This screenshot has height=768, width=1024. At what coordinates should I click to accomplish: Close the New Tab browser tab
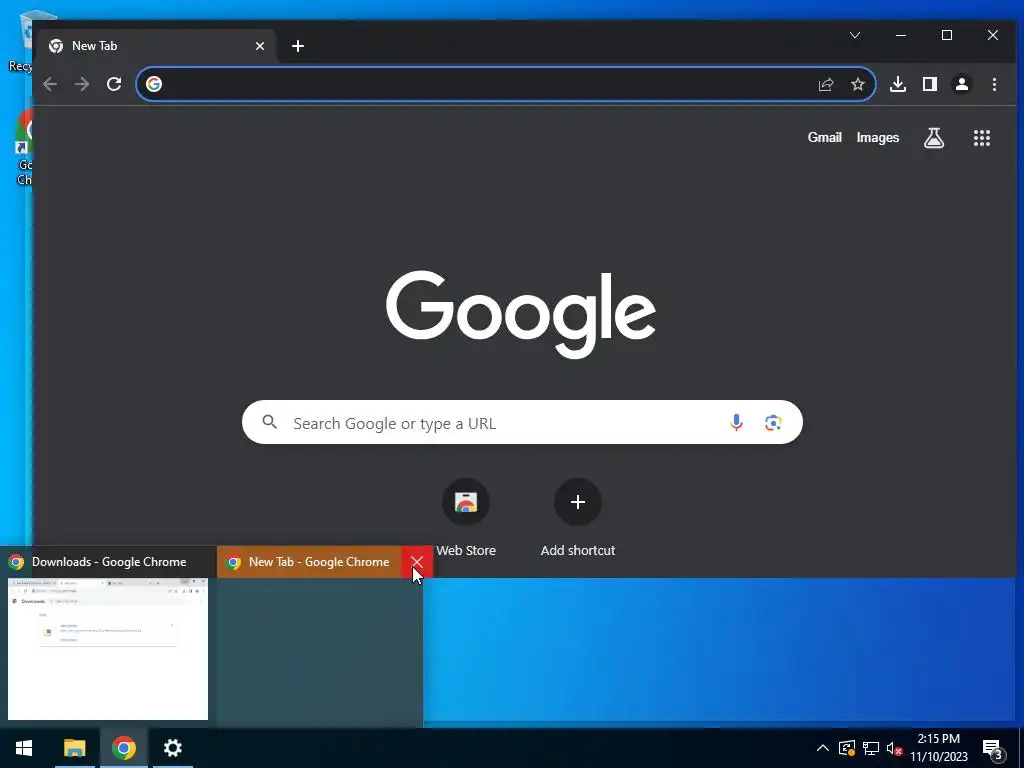click(x=260, y=46)
